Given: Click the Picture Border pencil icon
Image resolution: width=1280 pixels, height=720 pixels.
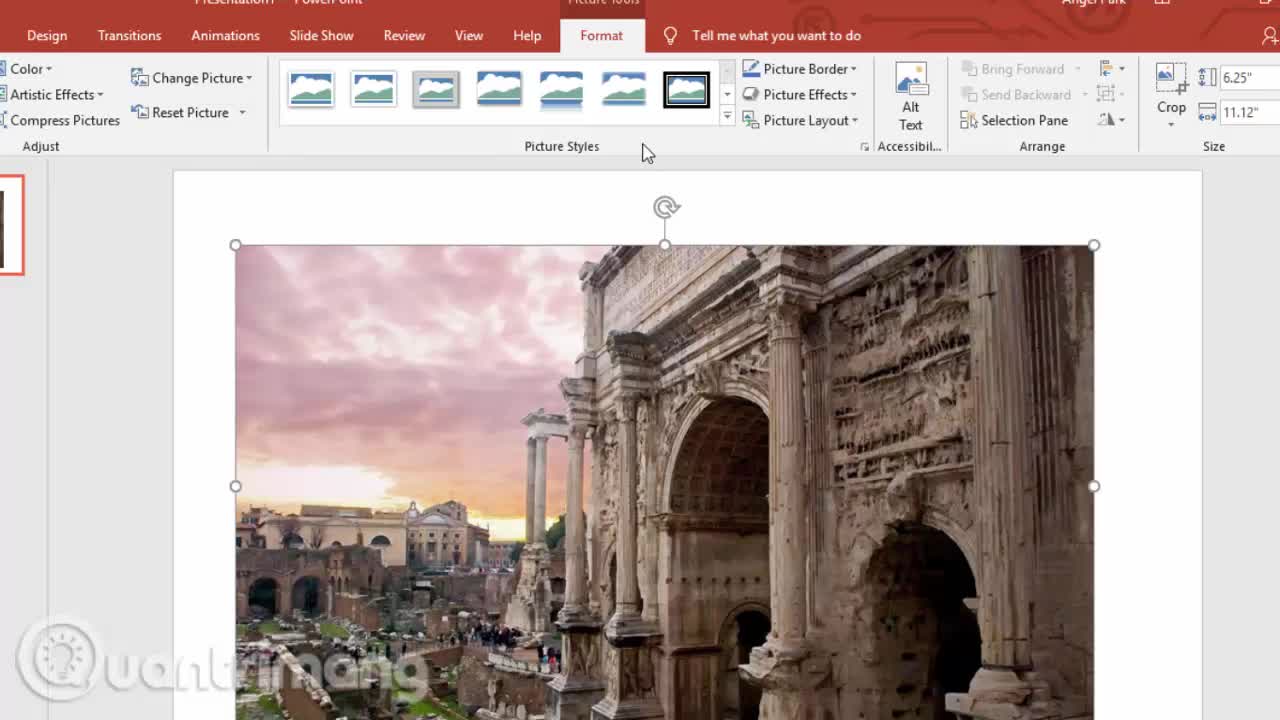Looking at the screenshot, I should pos(751,69).
